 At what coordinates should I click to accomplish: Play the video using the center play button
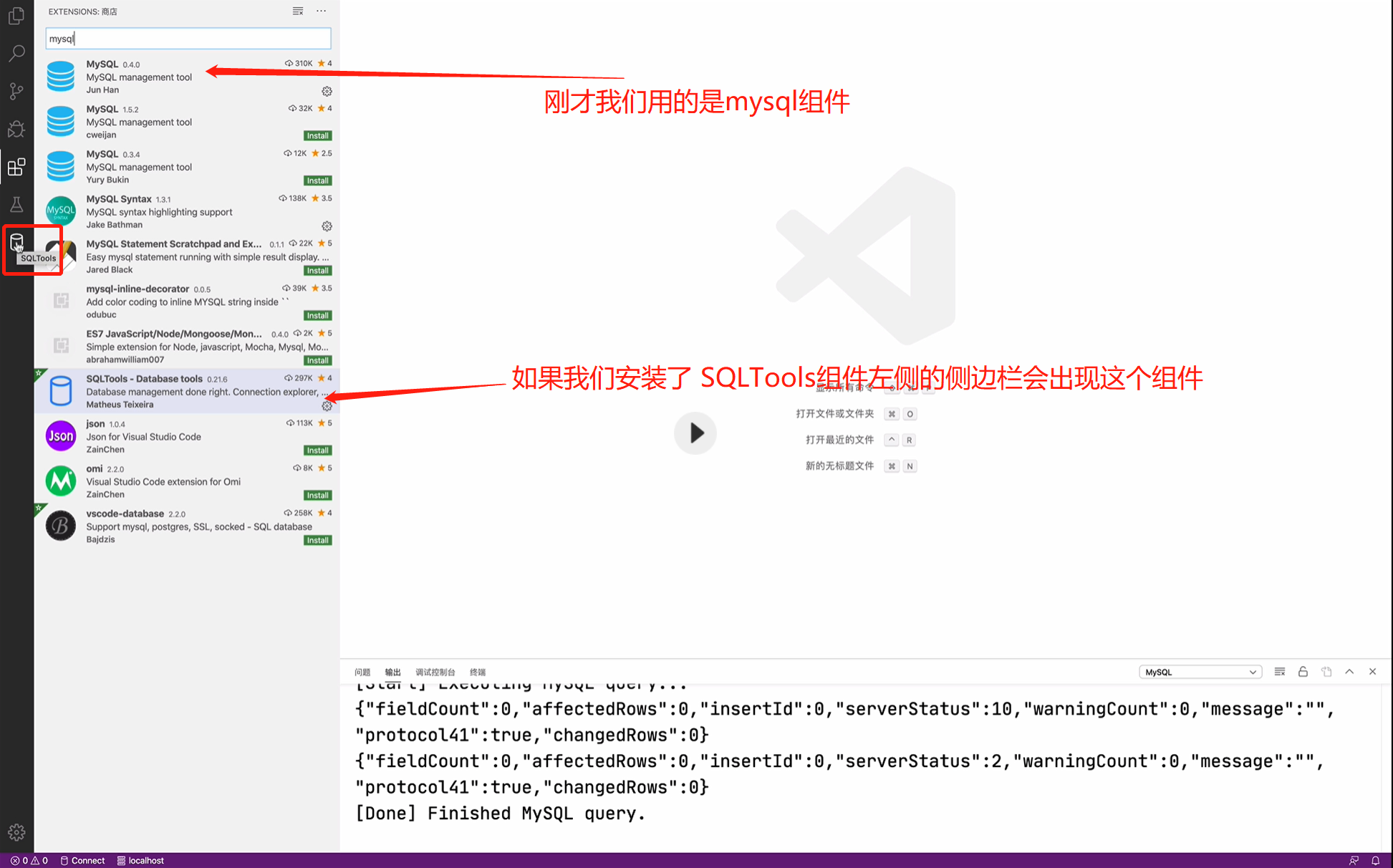[x=695, y=433]
